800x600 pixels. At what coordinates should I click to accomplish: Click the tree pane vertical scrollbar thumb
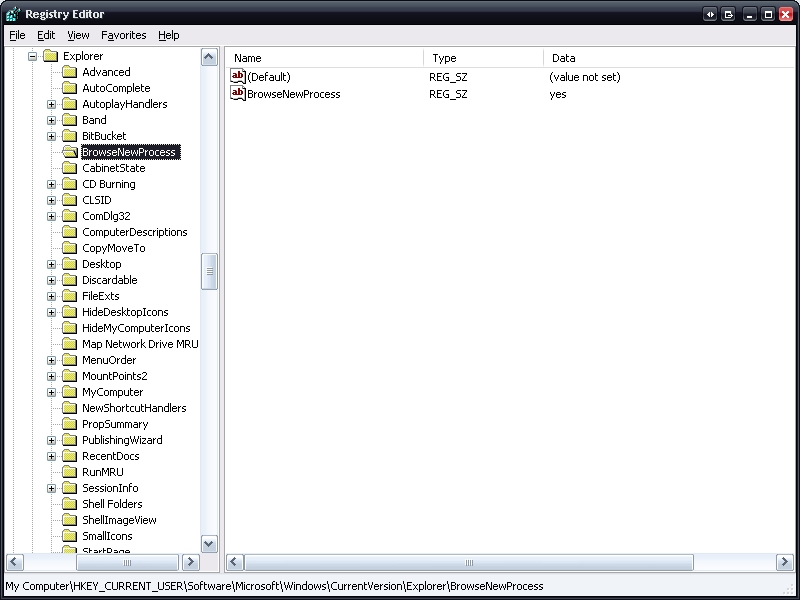pyautogui.click(x=209, y=271)
